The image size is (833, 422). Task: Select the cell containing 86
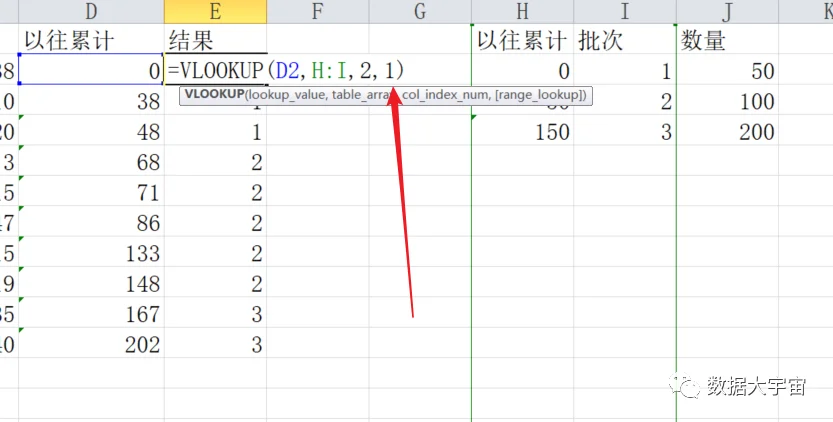click(x=91, y=222)
